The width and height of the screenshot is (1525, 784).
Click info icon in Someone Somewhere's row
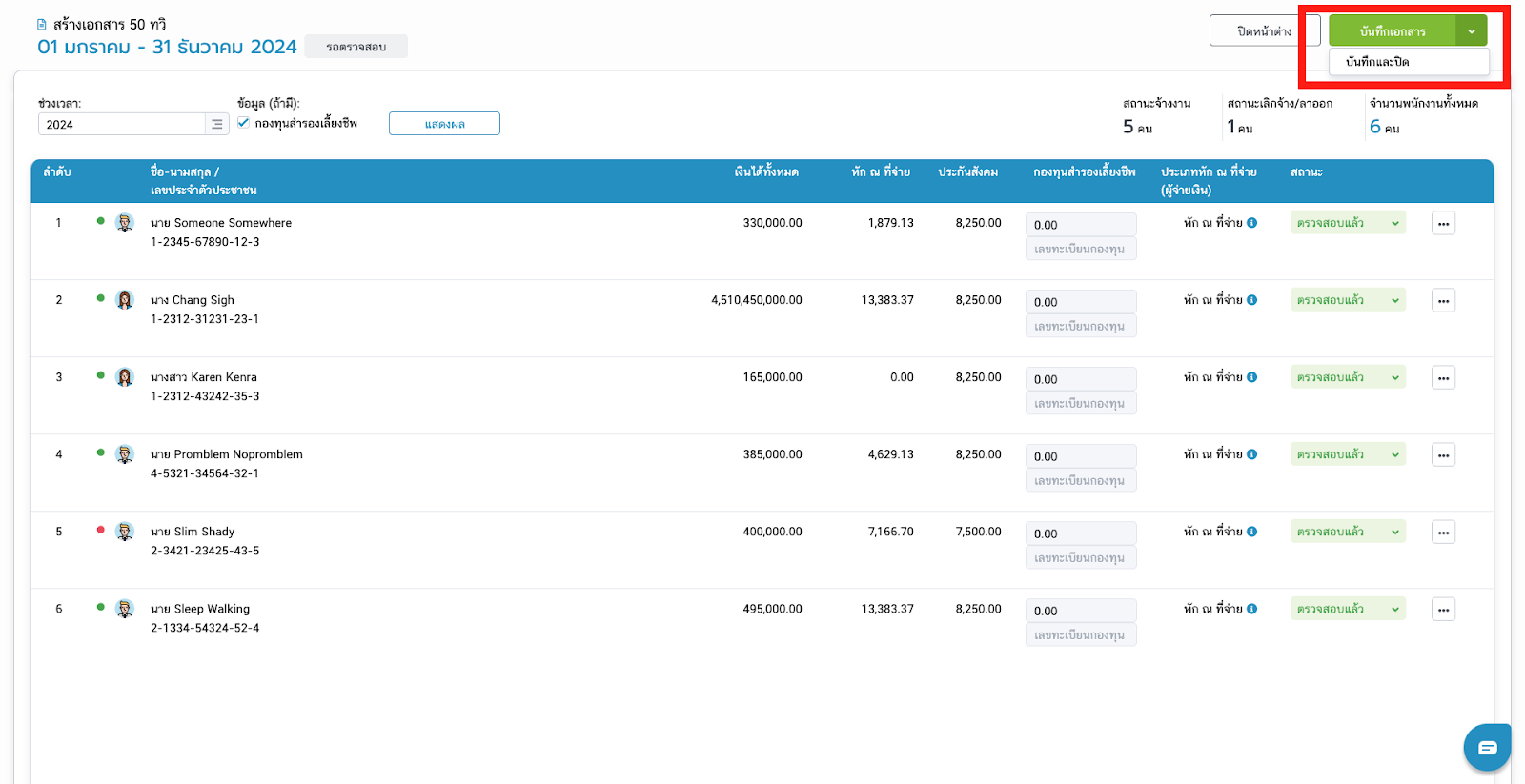(1251, 223)
